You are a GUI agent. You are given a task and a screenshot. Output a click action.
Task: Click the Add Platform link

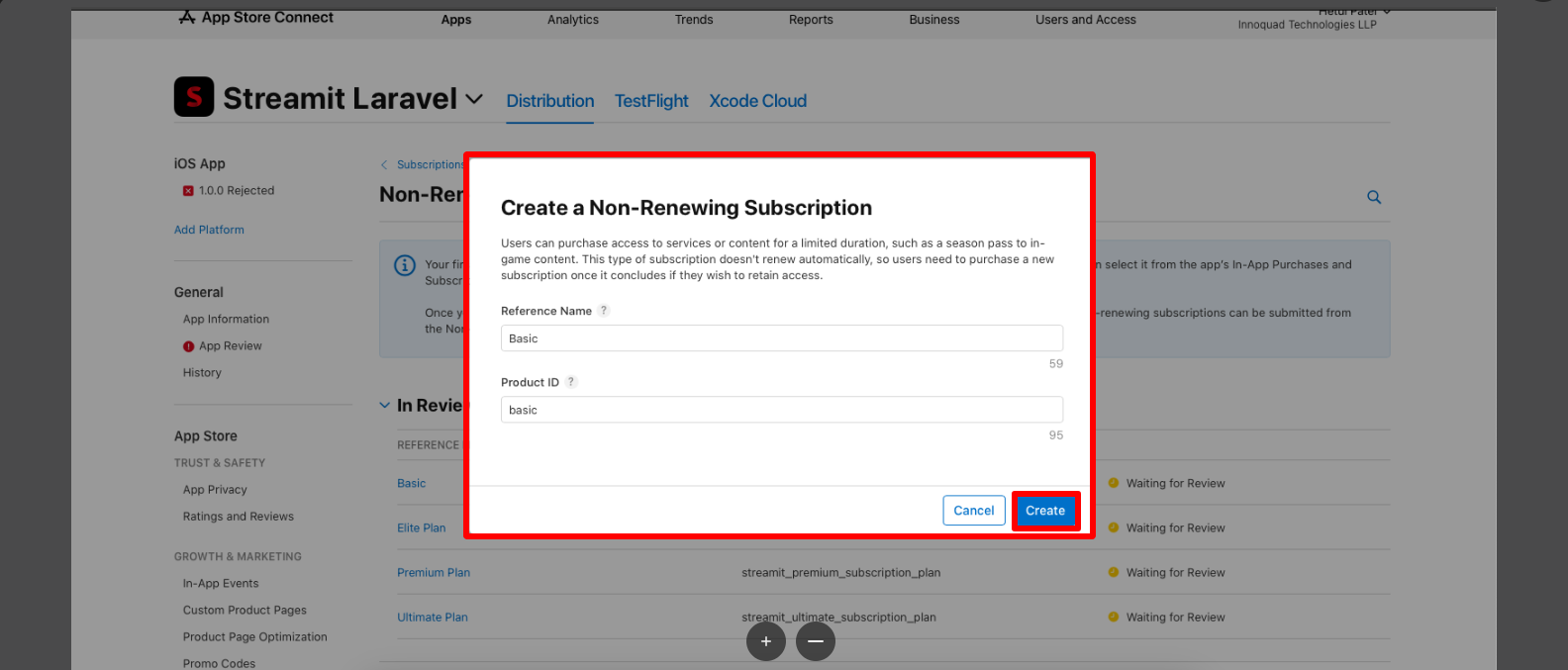[209, 230]
